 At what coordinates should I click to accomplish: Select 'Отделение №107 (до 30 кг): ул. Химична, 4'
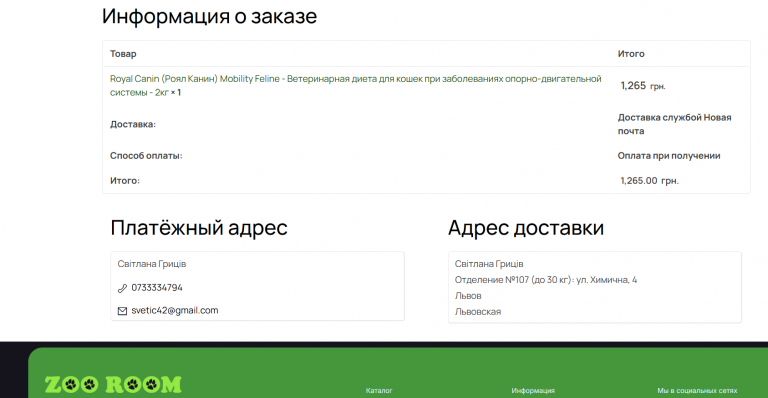546,280
